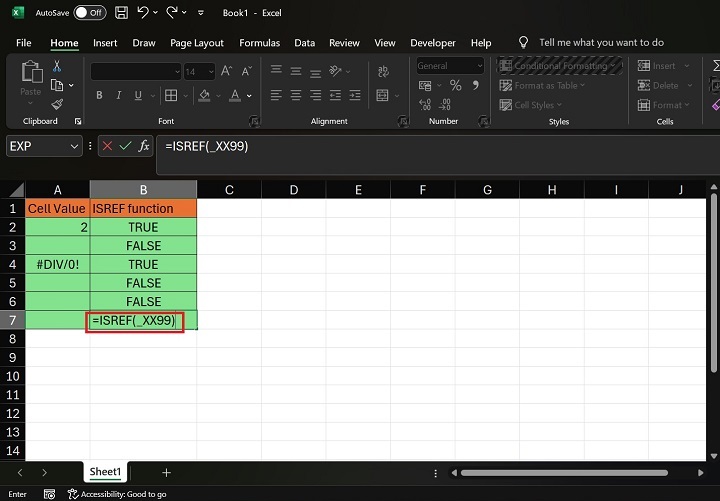Click the Decrease Indent icon
This screenshot has height=501, width=720.
coord(335,95)
